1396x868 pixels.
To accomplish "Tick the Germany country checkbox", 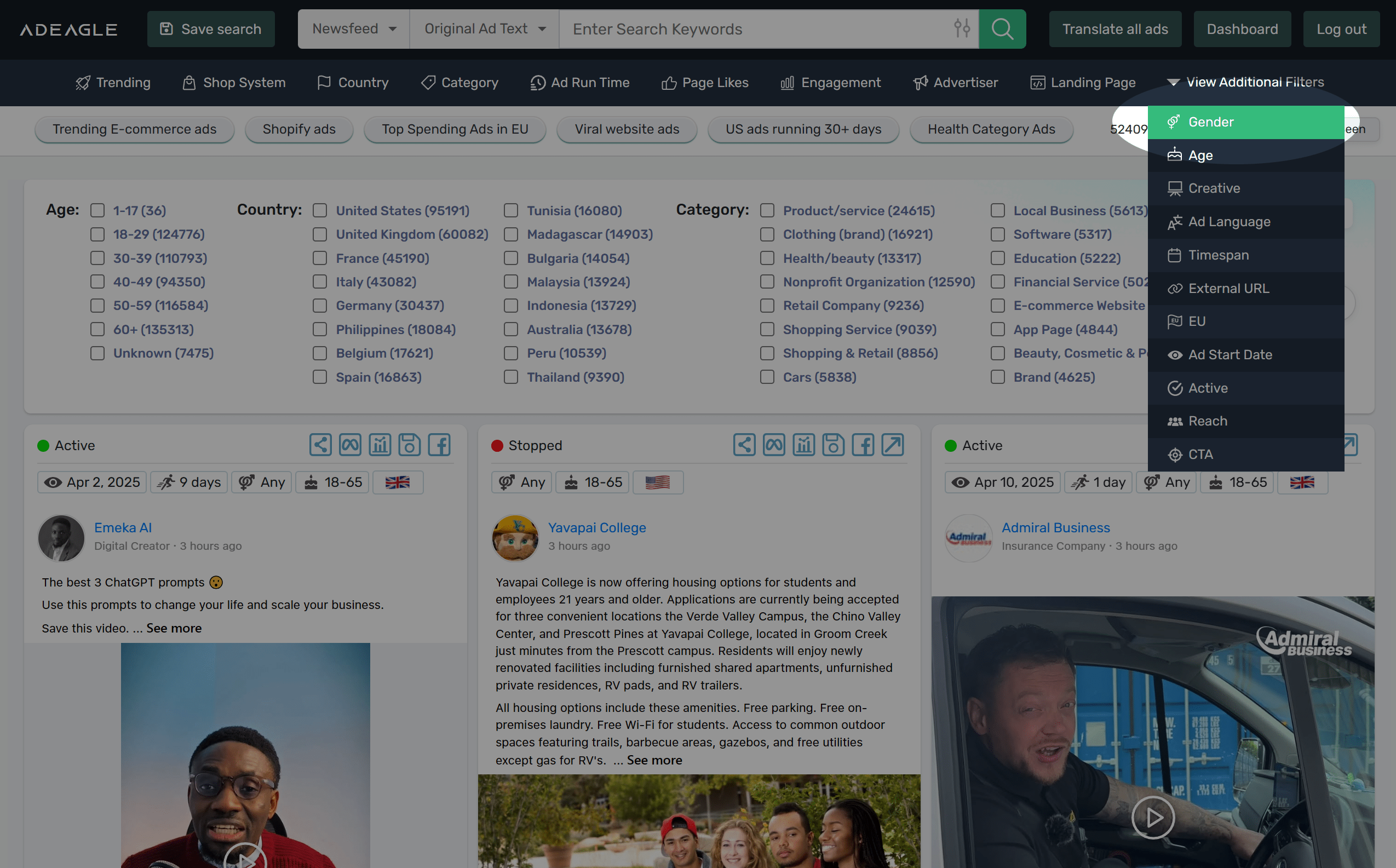I will click(320, 306).
